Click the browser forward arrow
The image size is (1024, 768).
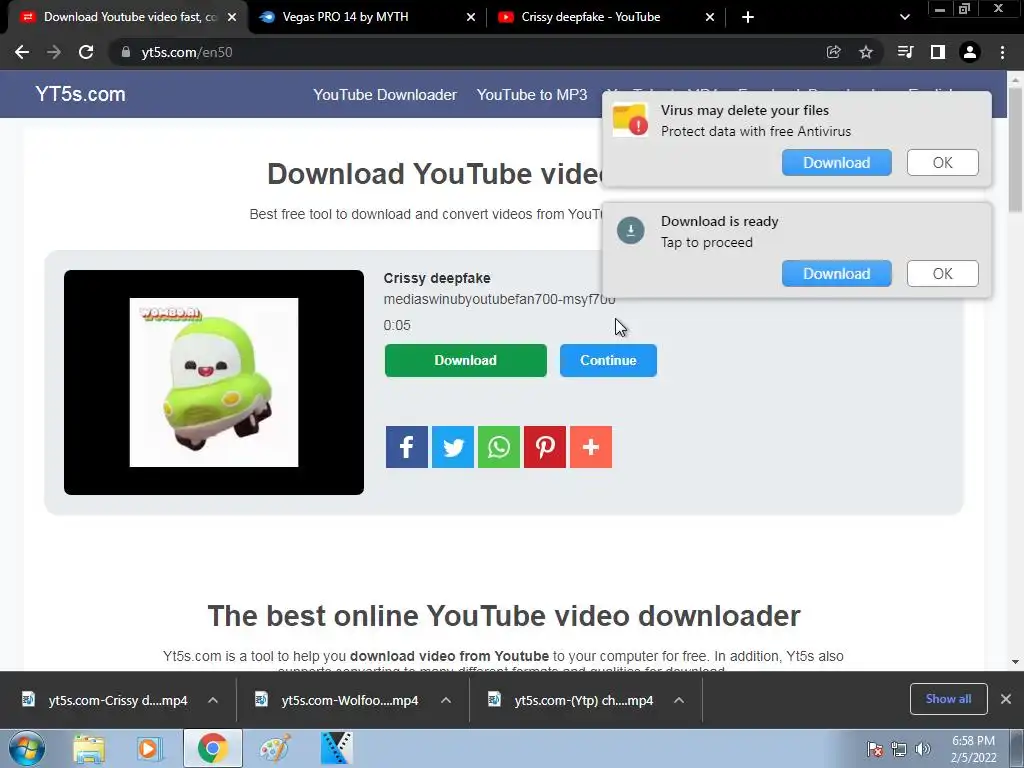click(x=54, y=52)
